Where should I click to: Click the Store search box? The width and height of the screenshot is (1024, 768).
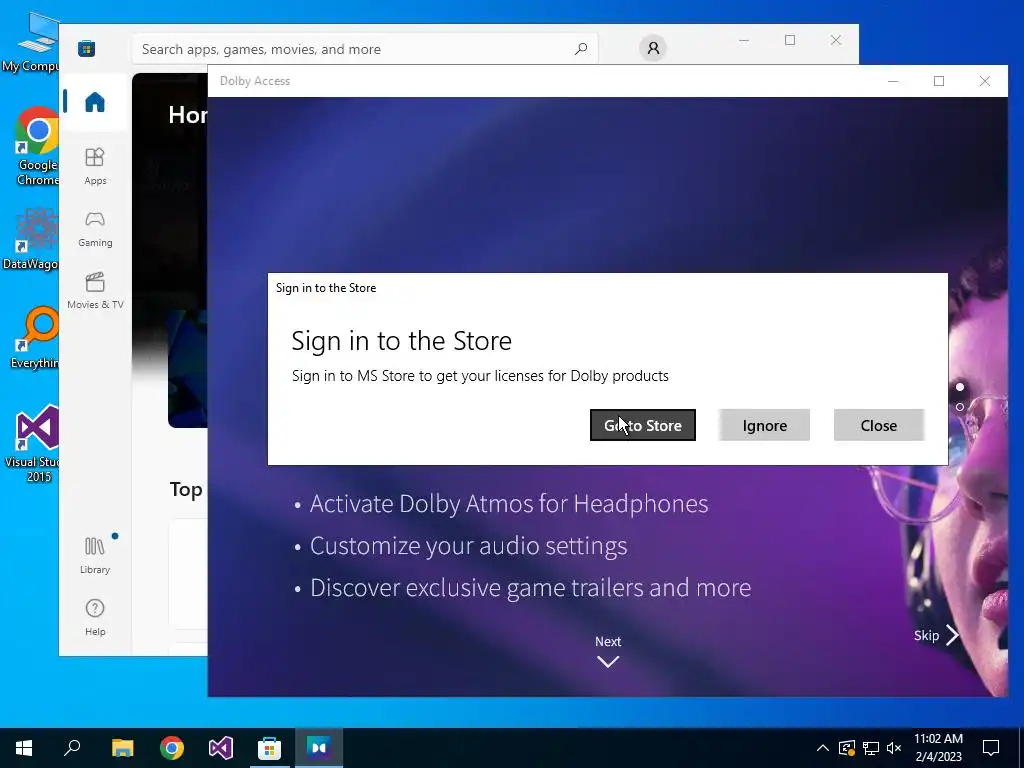tap(364, 49)
